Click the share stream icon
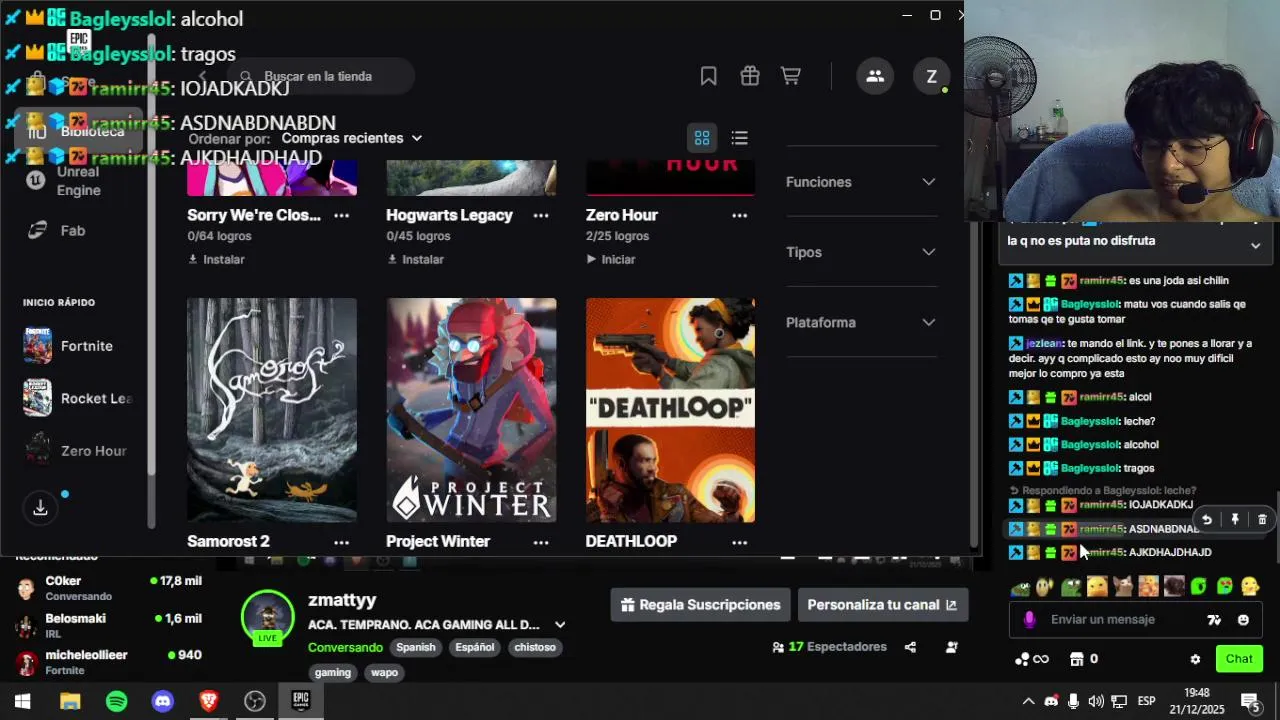This screenshot has height=720, width=1280. click(910, 647)
